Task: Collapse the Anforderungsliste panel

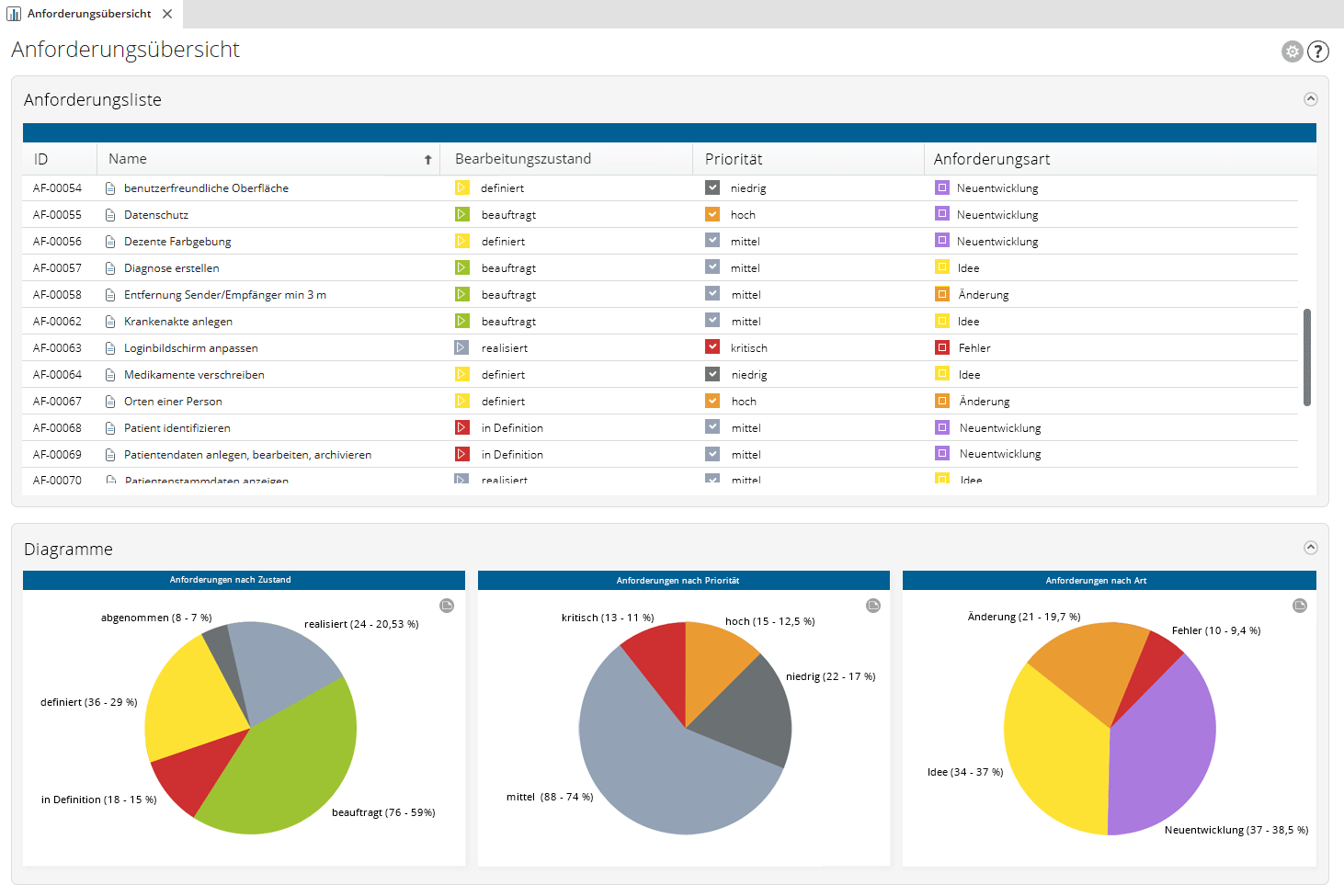Action: [1311, 99]
